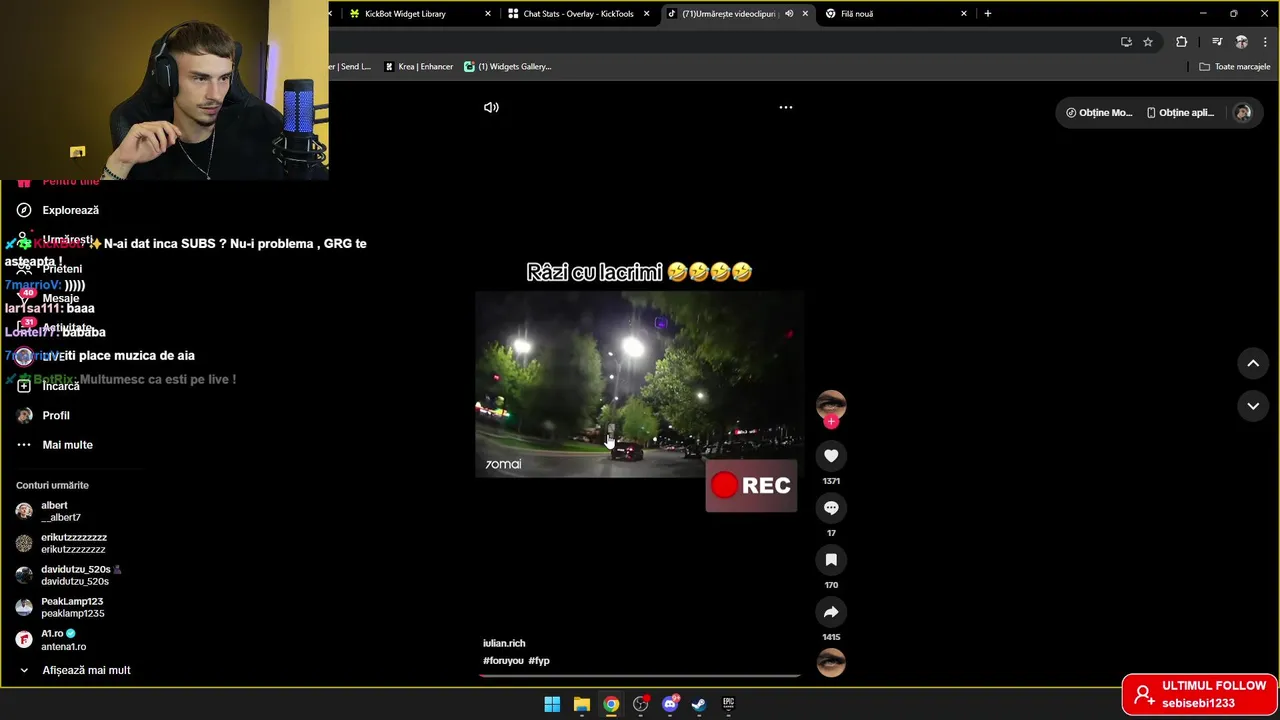Open davidutzu_520s followed account
1280x720 pixels.
pyautogui.click(x=75, y=575)
